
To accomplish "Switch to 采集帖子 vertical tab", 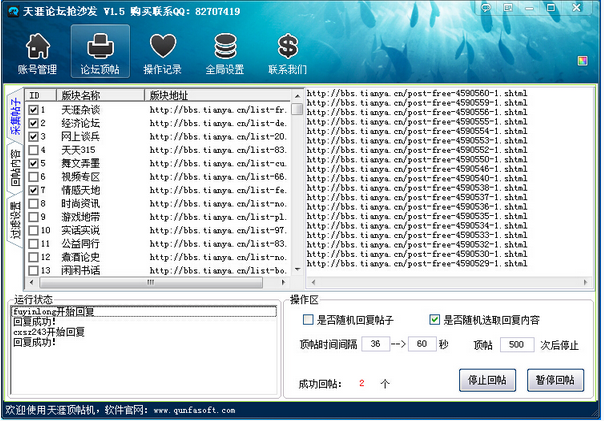I will point(15,116).
